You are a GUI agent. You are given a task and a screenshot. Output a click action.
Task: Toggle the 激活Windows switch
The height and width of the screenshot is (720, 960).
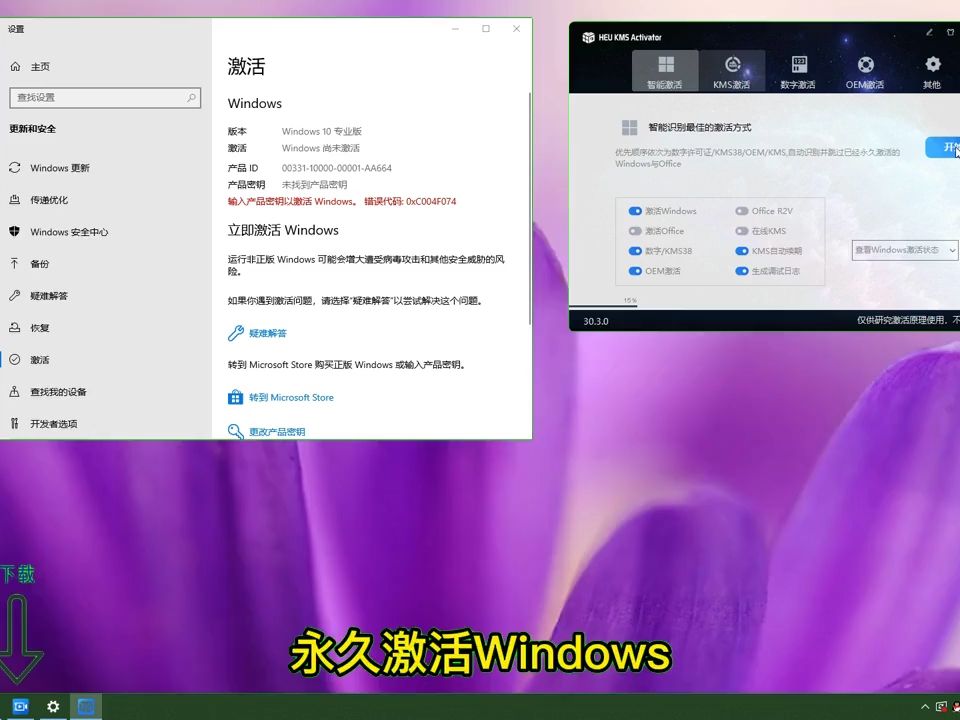(x=635, y=211)
